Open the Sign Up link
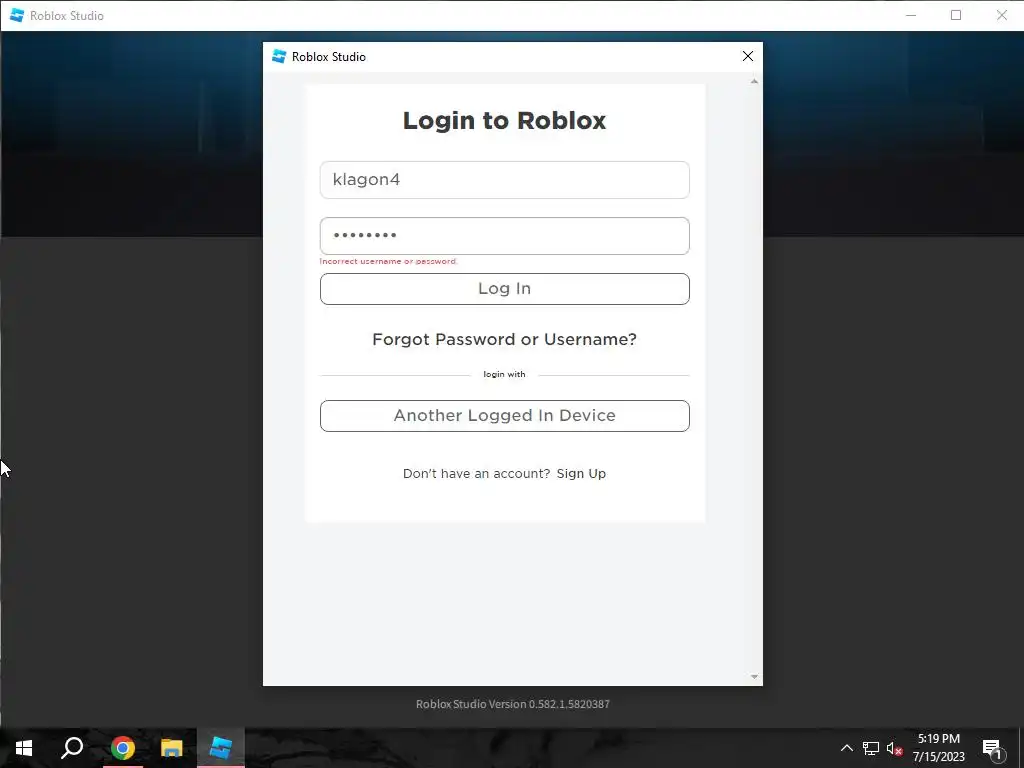 (x=581, y=473)
